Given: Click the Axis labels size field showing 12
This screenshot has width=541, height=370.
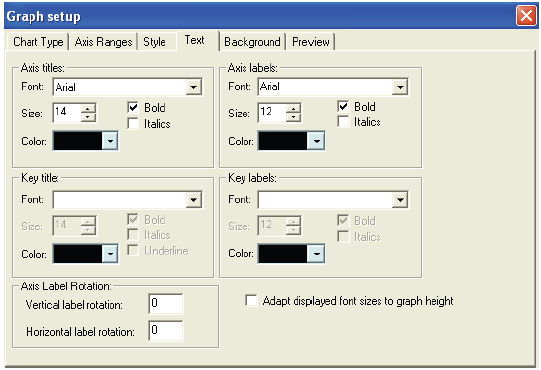Looking at the screenshot, I should coord(272,113).
